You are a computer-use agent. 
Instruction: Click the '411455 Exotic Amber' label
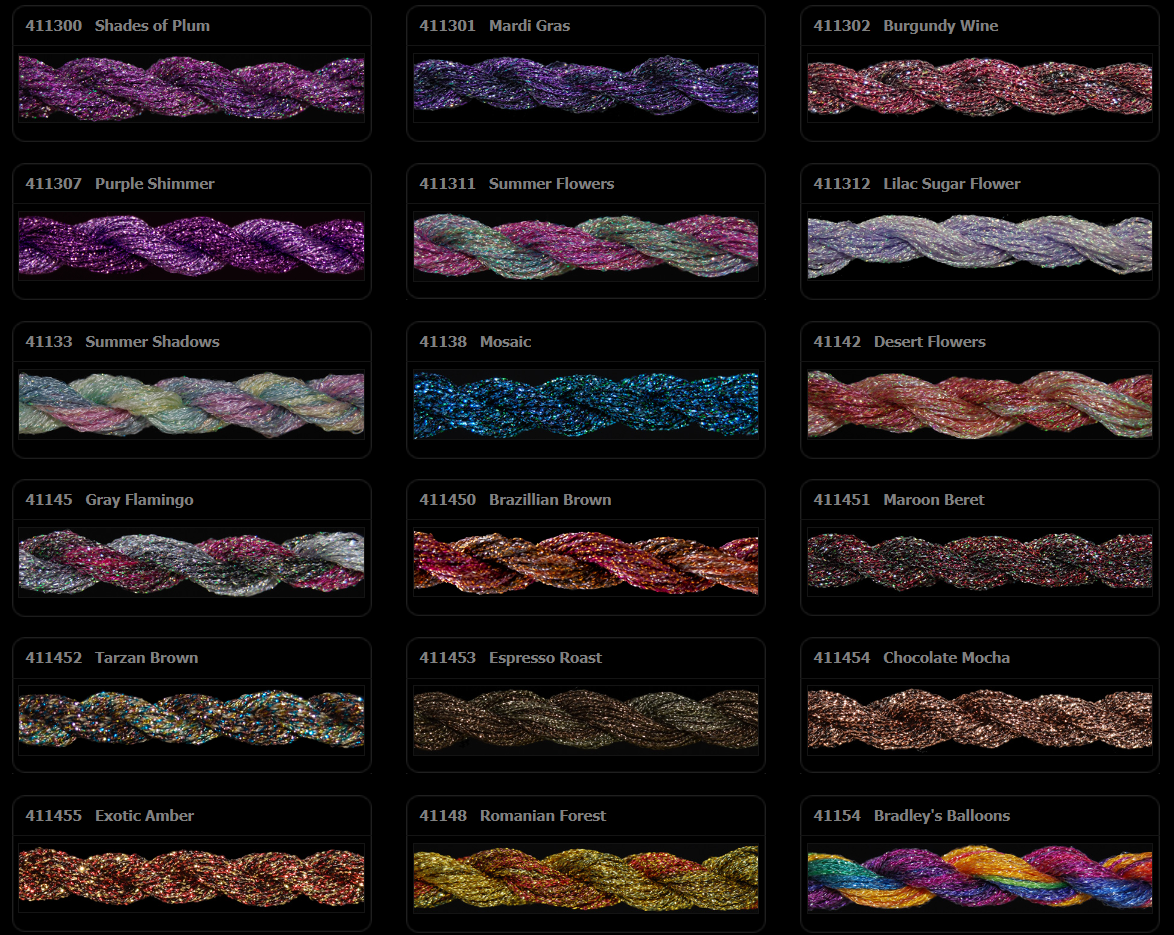tap(110, 815)
